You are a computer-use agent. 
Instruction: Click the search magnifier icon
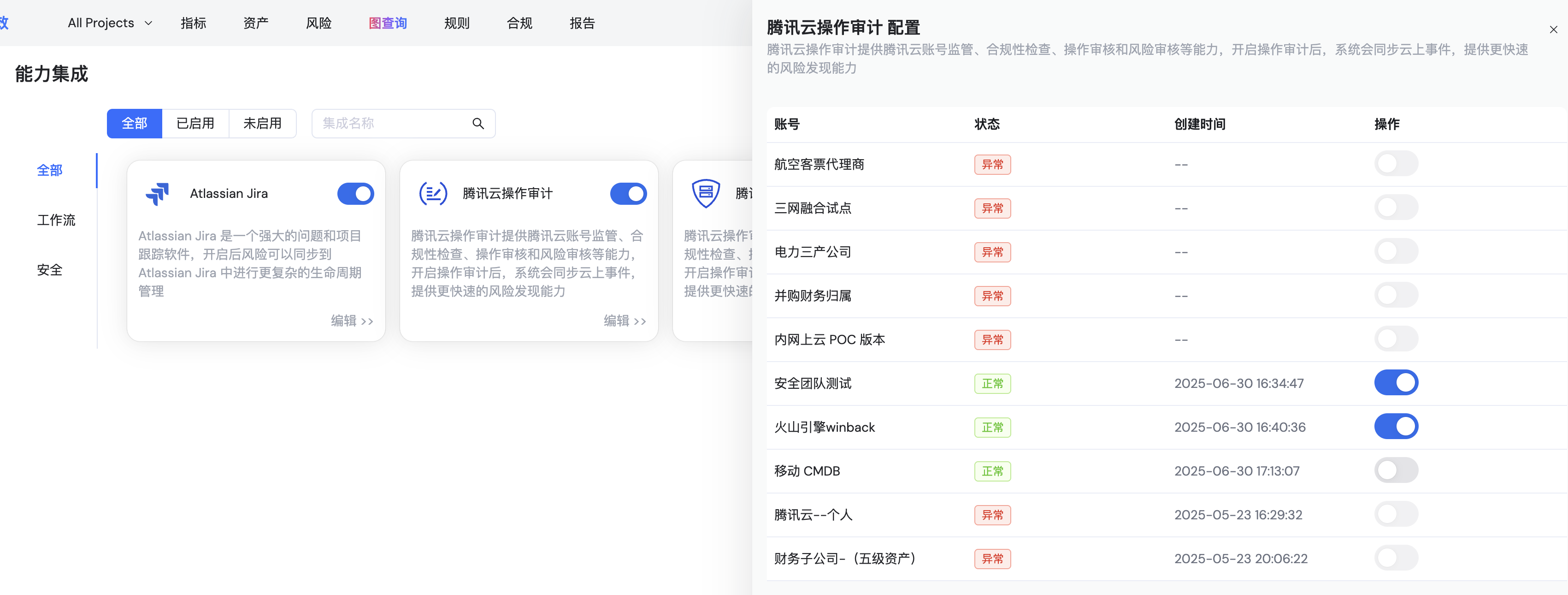[x=478, y=124]
